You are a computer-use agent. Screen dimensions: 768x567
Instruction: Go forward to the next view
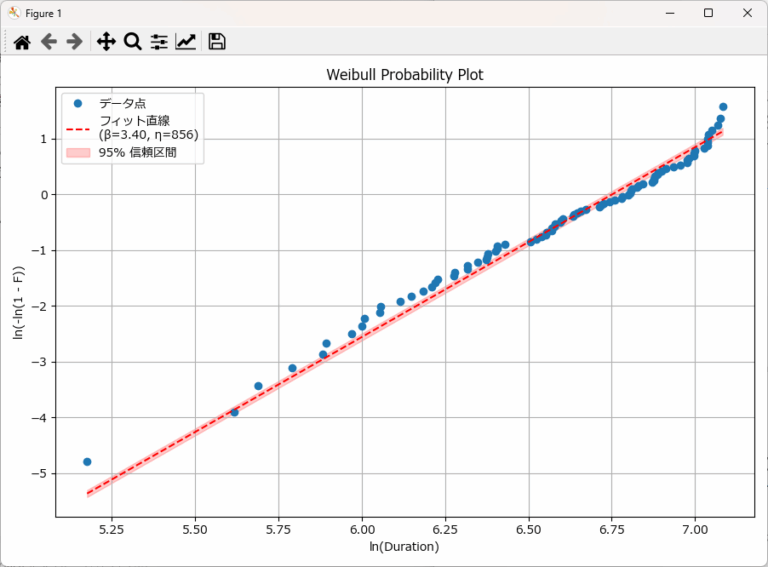74,41
